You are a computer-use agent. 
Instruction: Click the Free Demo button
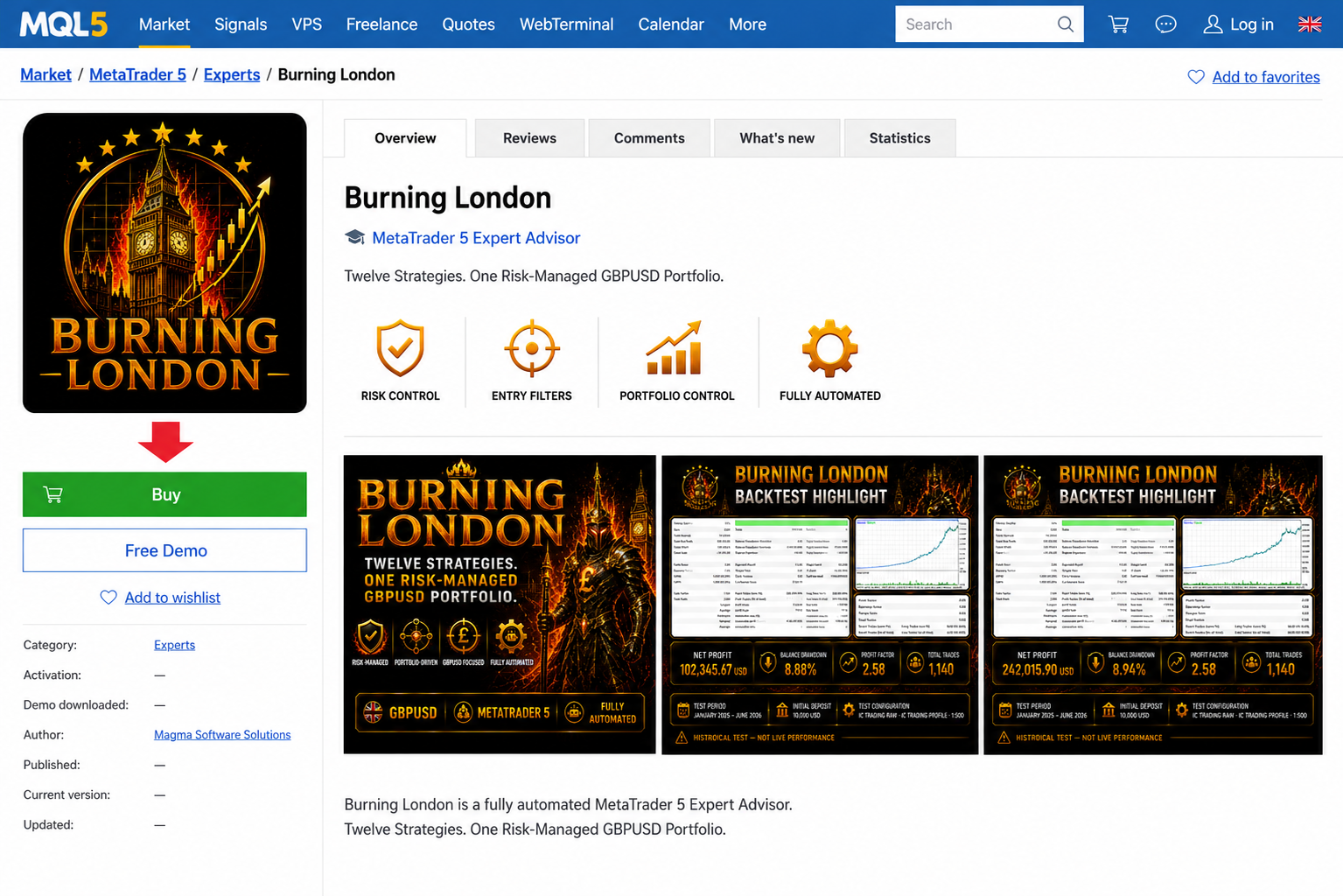(x=164, y=550)
